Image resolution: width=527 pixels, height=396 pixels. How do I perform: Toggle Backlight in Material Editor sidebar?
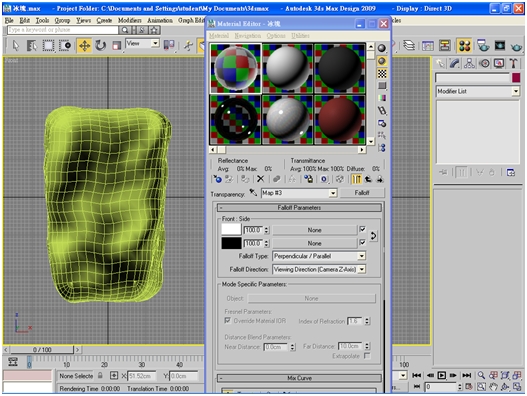point(381,61)
